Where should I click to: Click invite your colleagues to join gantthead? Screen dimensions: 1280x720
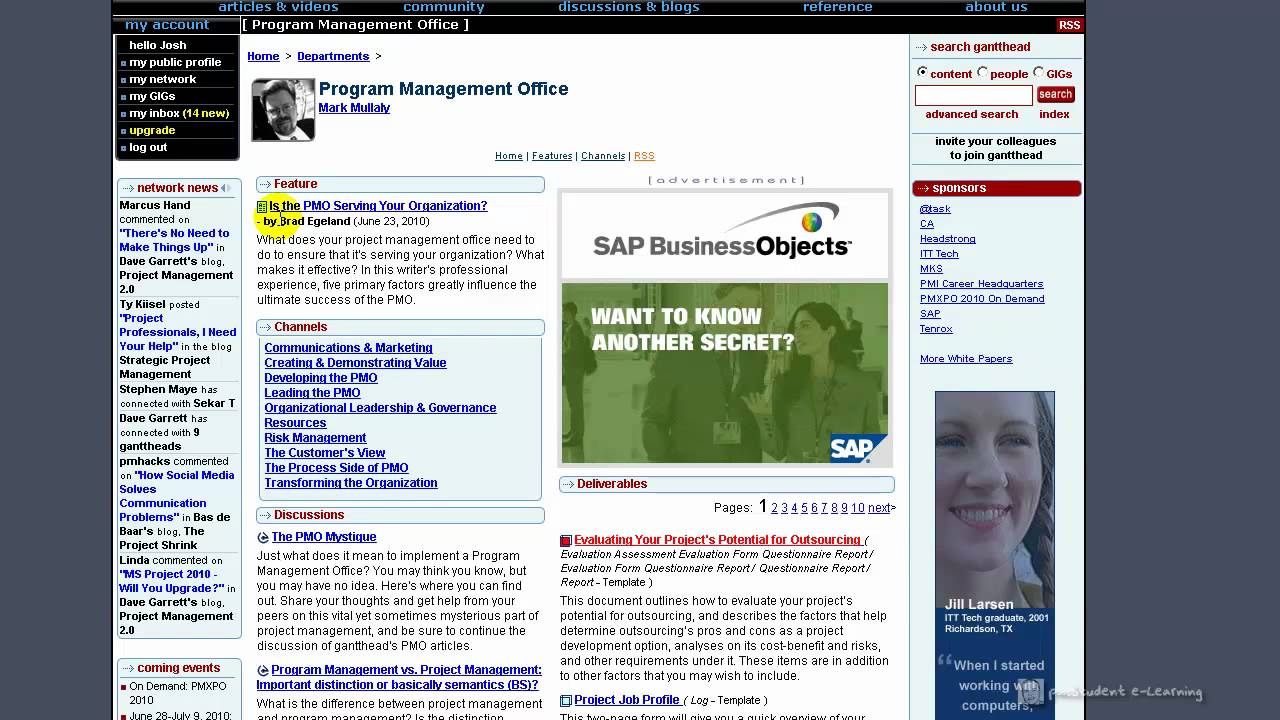click(996, 148)
